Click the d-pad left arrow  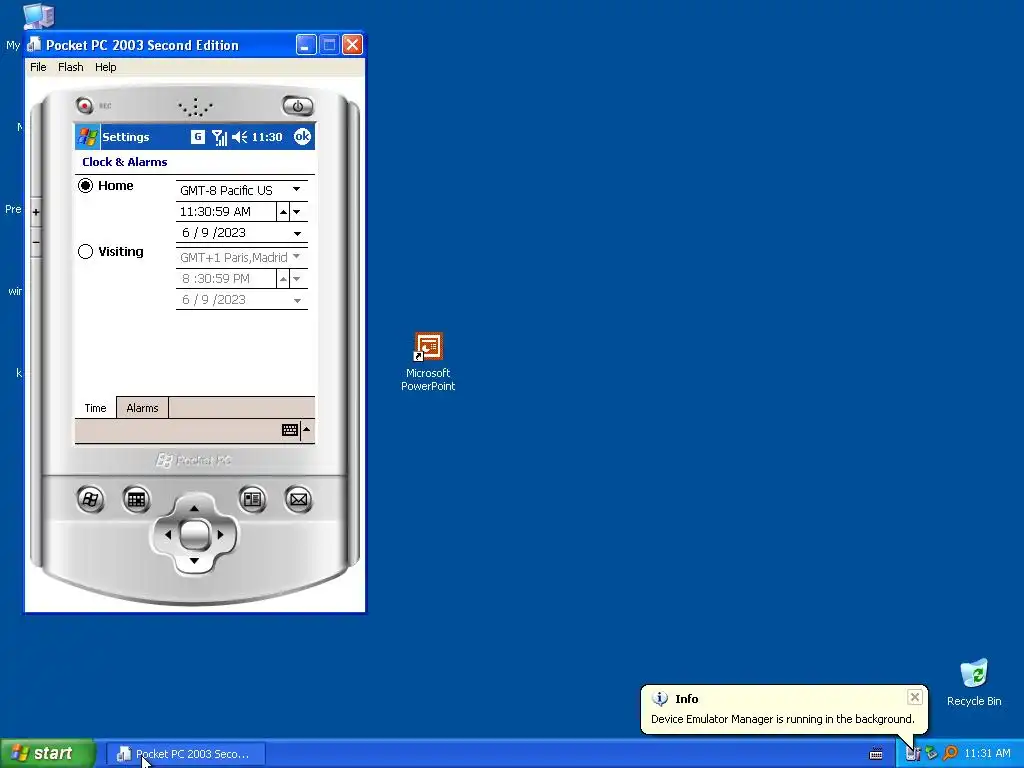pyautogui.click(x=168, y=535)
